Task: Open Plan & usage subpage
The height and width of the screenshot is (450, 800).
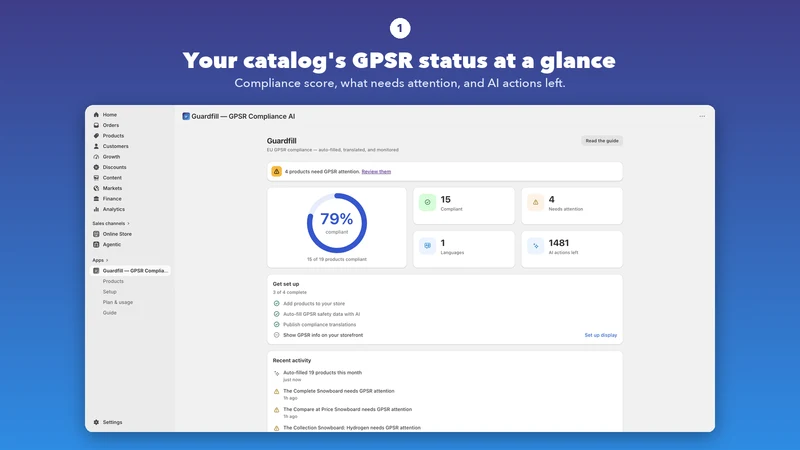Action: 118,303
